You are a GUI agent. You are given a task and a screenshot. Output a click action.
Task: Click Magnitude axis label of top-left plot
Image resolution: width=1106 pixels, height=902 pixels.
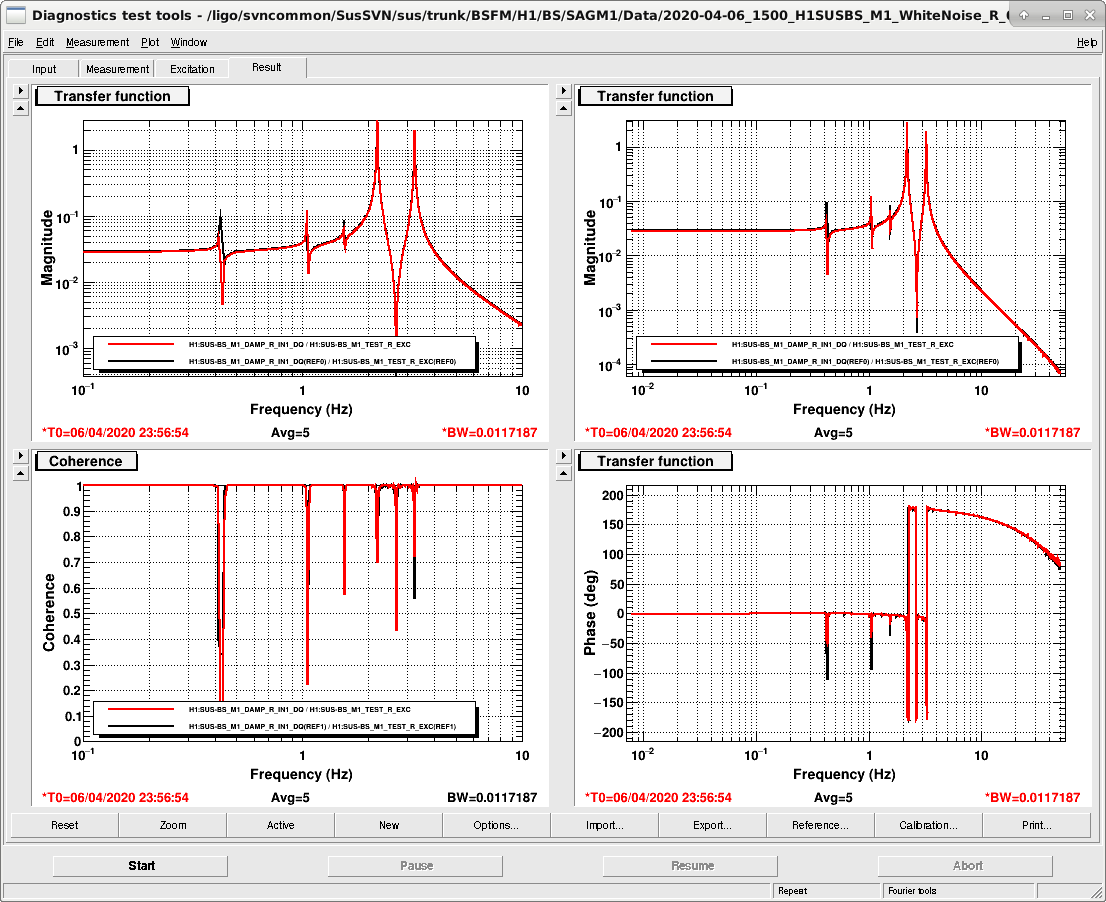(47, 248)
